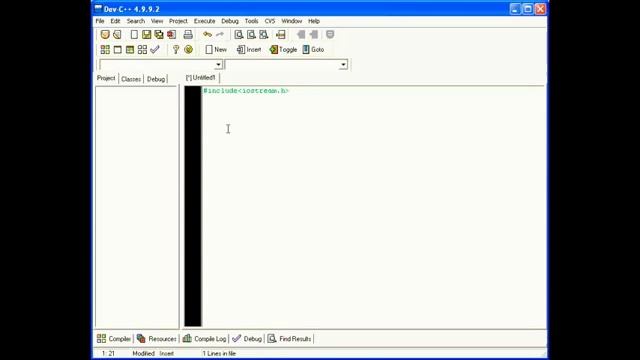Click the Save All icon
Image resolution: width=640 pixels, height=360 pixels.
click(159, 35)
